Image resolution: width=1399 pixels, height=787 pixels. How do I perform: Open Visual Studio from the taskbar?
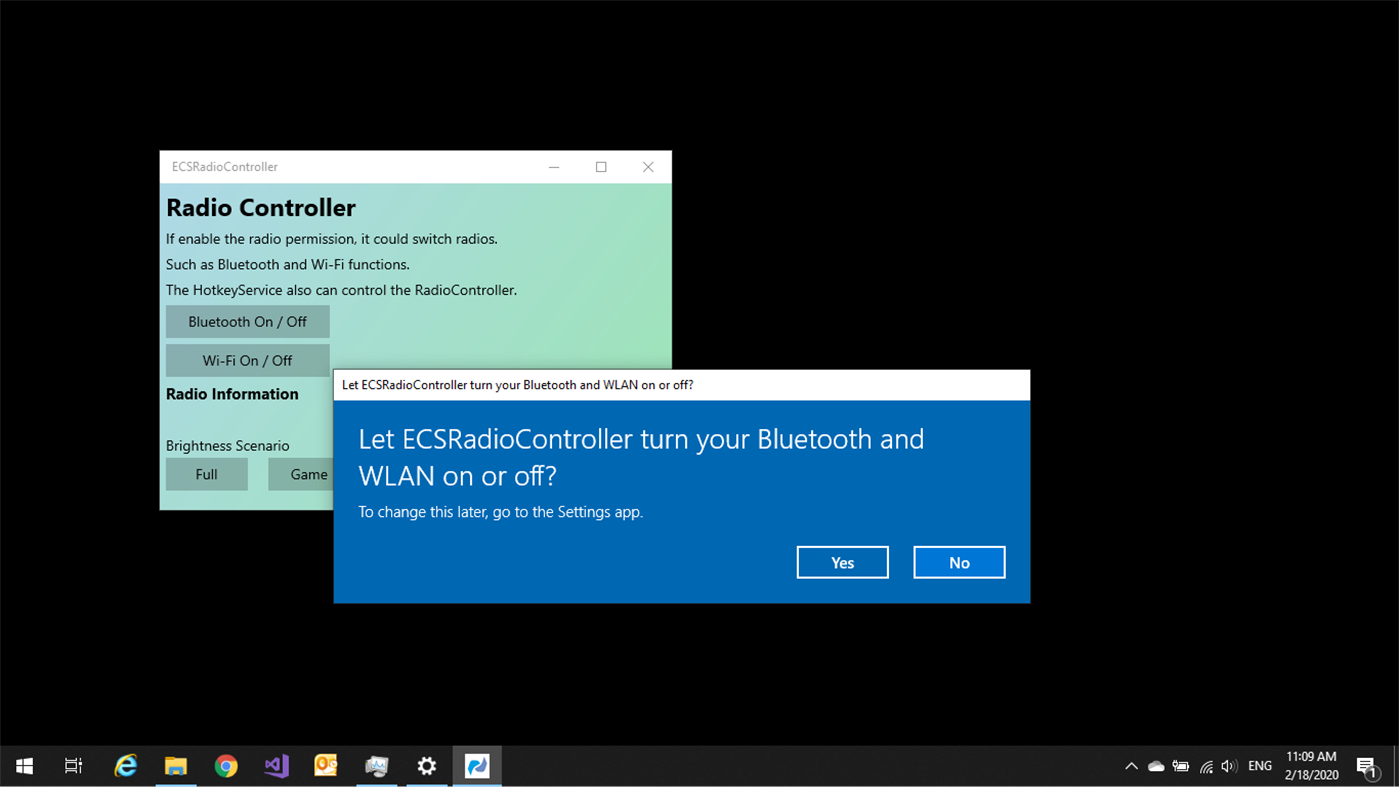tap(276, 765)
